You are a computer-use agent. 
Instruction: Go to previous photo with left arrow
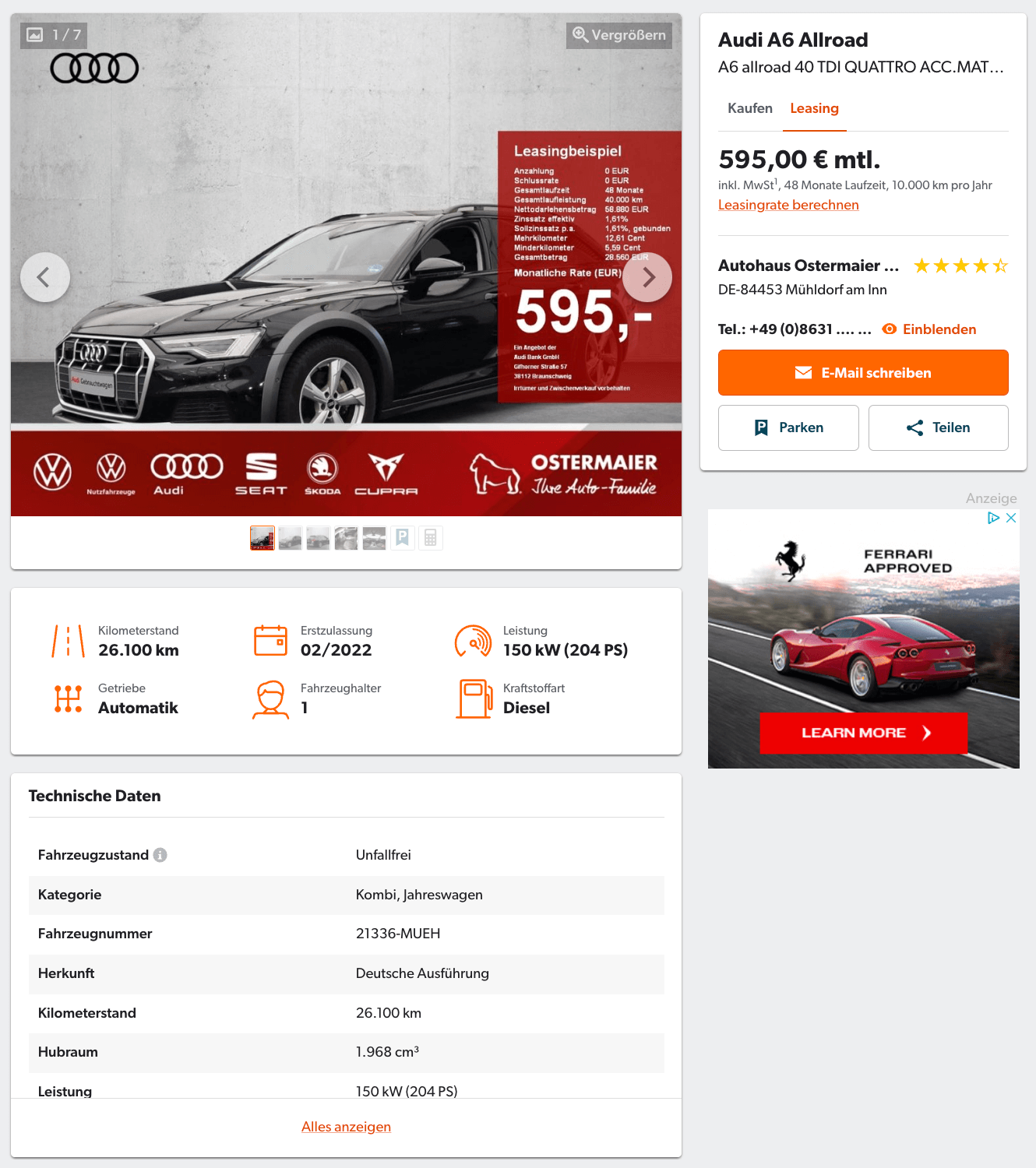click(45, 277)
